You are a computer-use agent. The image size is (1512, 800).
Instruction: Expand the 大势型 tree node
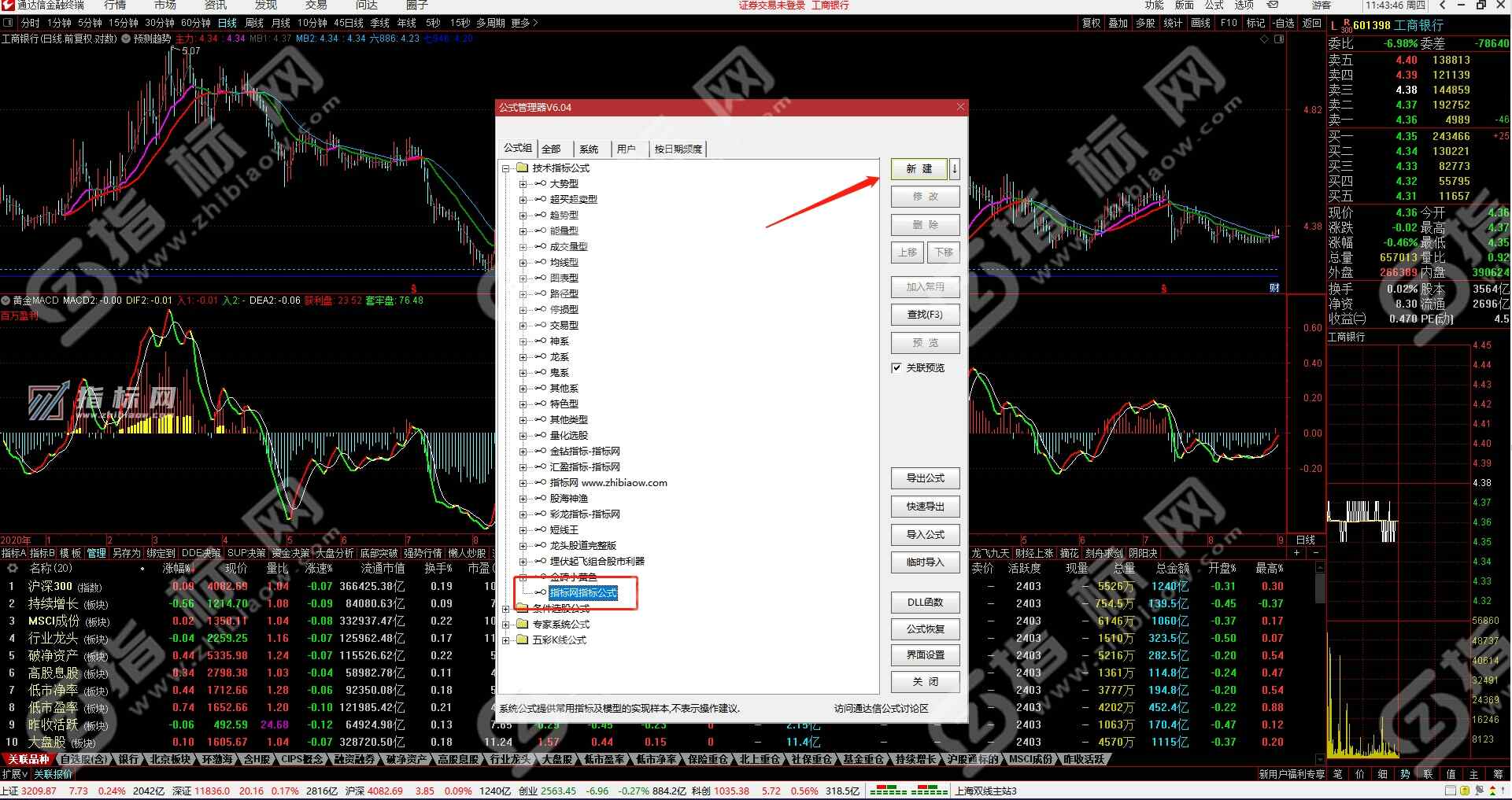pos(523,184)
